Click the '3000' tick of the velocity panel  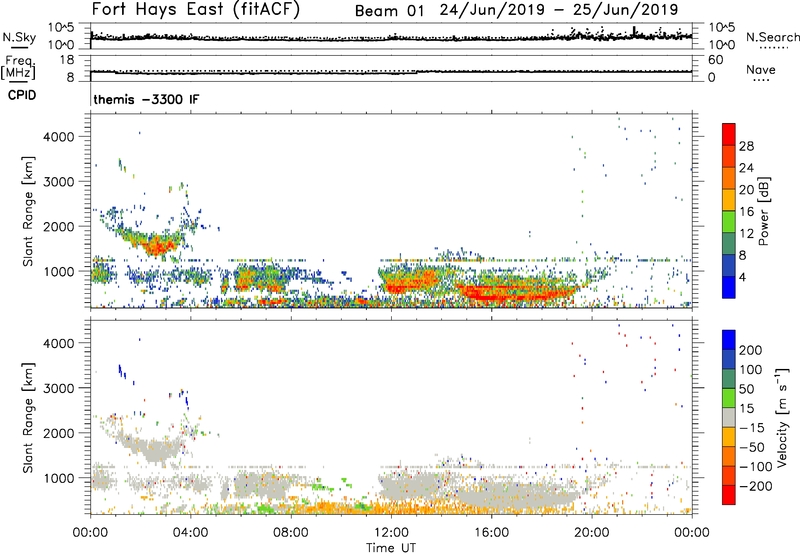pyautogui.click(x=59, y=388)
